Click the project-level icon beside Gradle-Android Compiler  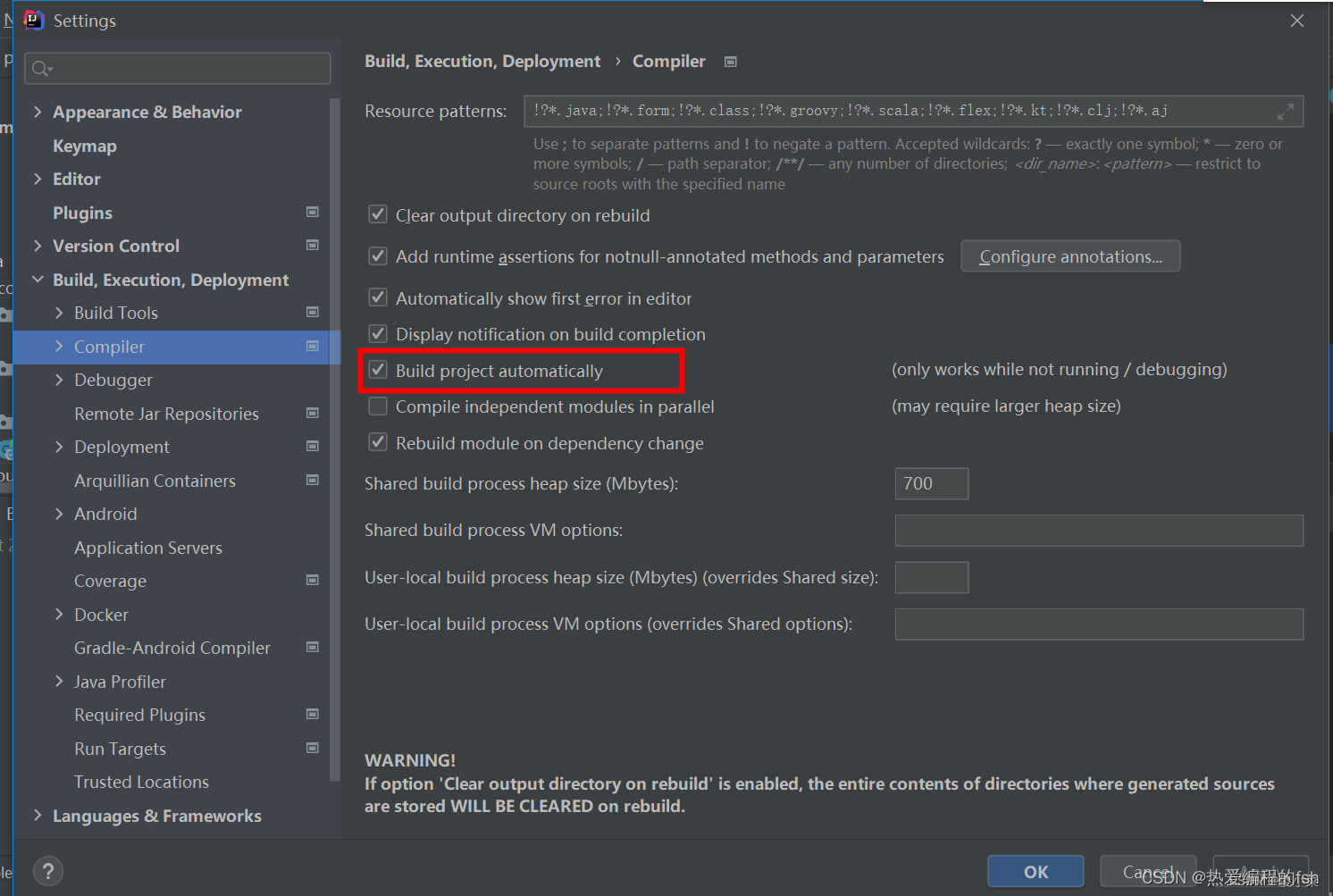pos(313,647)
